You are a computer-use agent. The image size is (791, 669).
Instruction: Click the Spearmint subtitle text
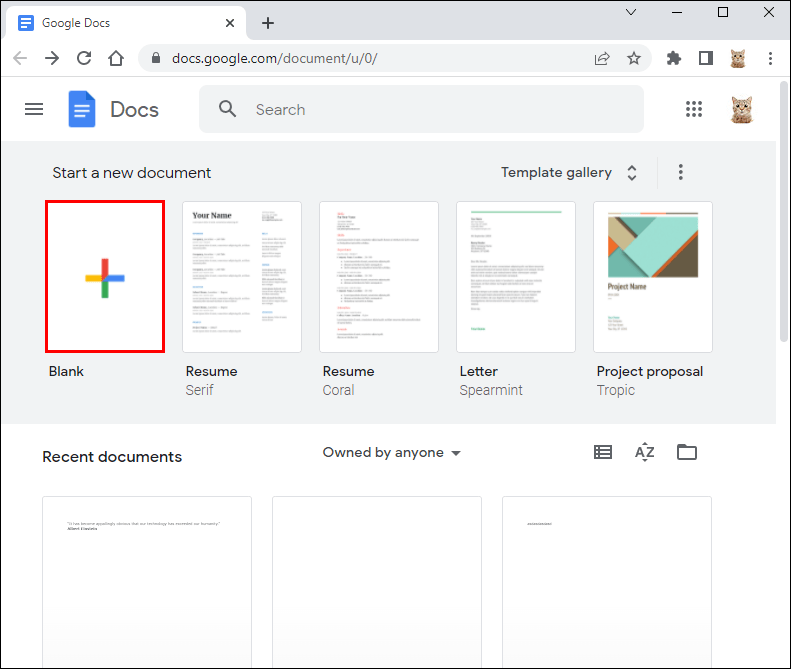click(x=491, y=390)
